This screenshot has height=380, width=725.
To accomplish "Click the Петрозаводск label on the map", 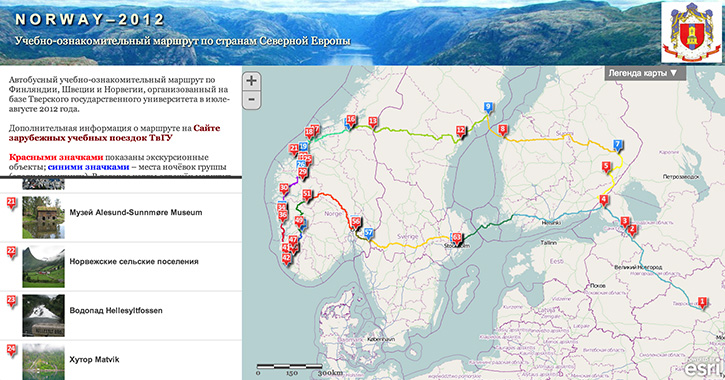I will (x=681, y=177).
